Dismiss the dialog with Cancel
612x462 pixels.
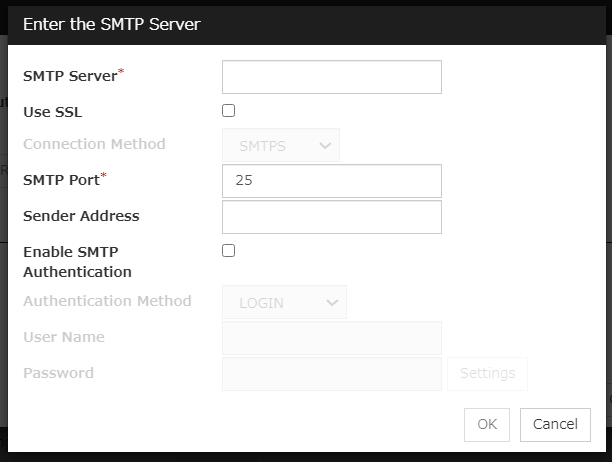point(555,424)
